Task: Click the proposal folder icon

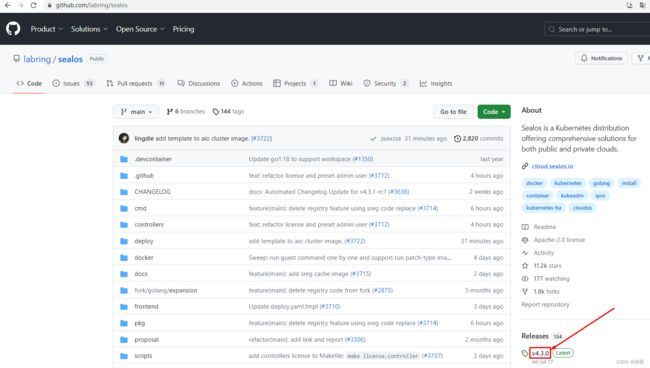Action: click(124, 339)
